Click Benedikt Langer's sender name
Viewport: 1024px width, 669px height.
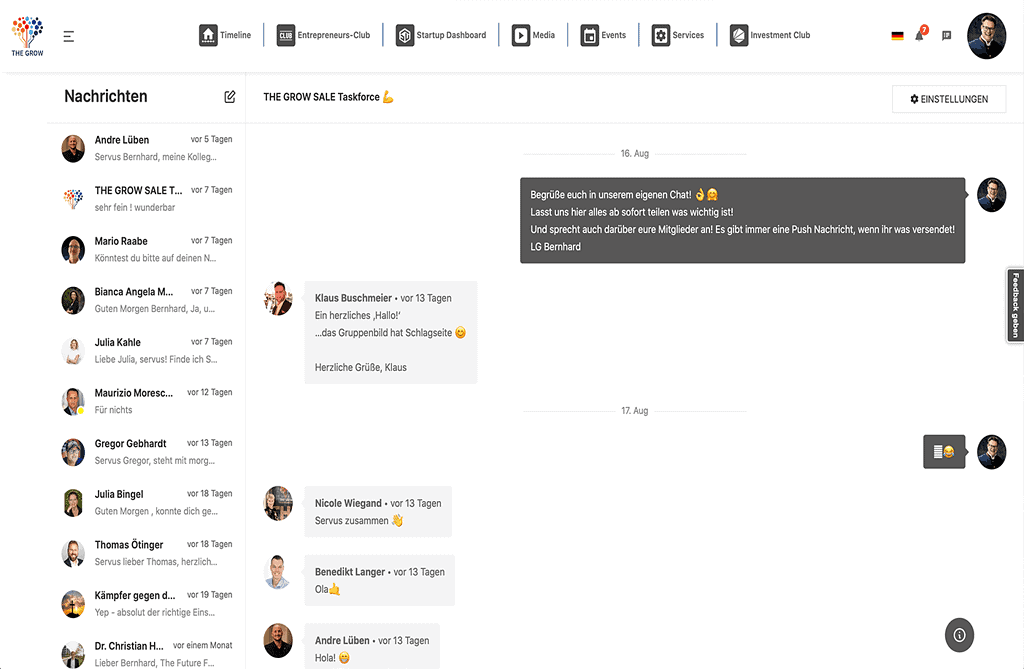click(x=350, y=572)
